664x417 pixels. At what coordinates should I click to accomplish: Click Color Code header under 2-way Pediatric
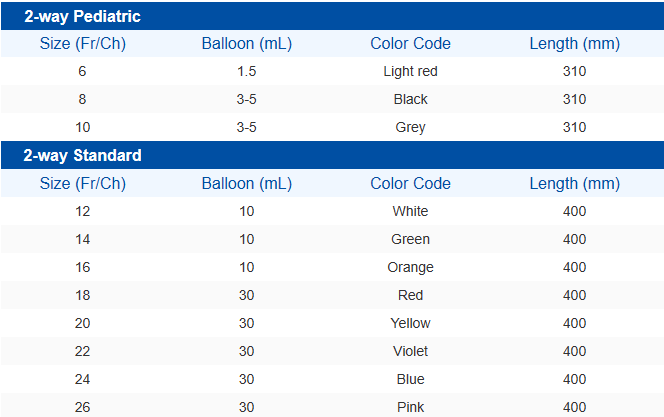(410, 43)
